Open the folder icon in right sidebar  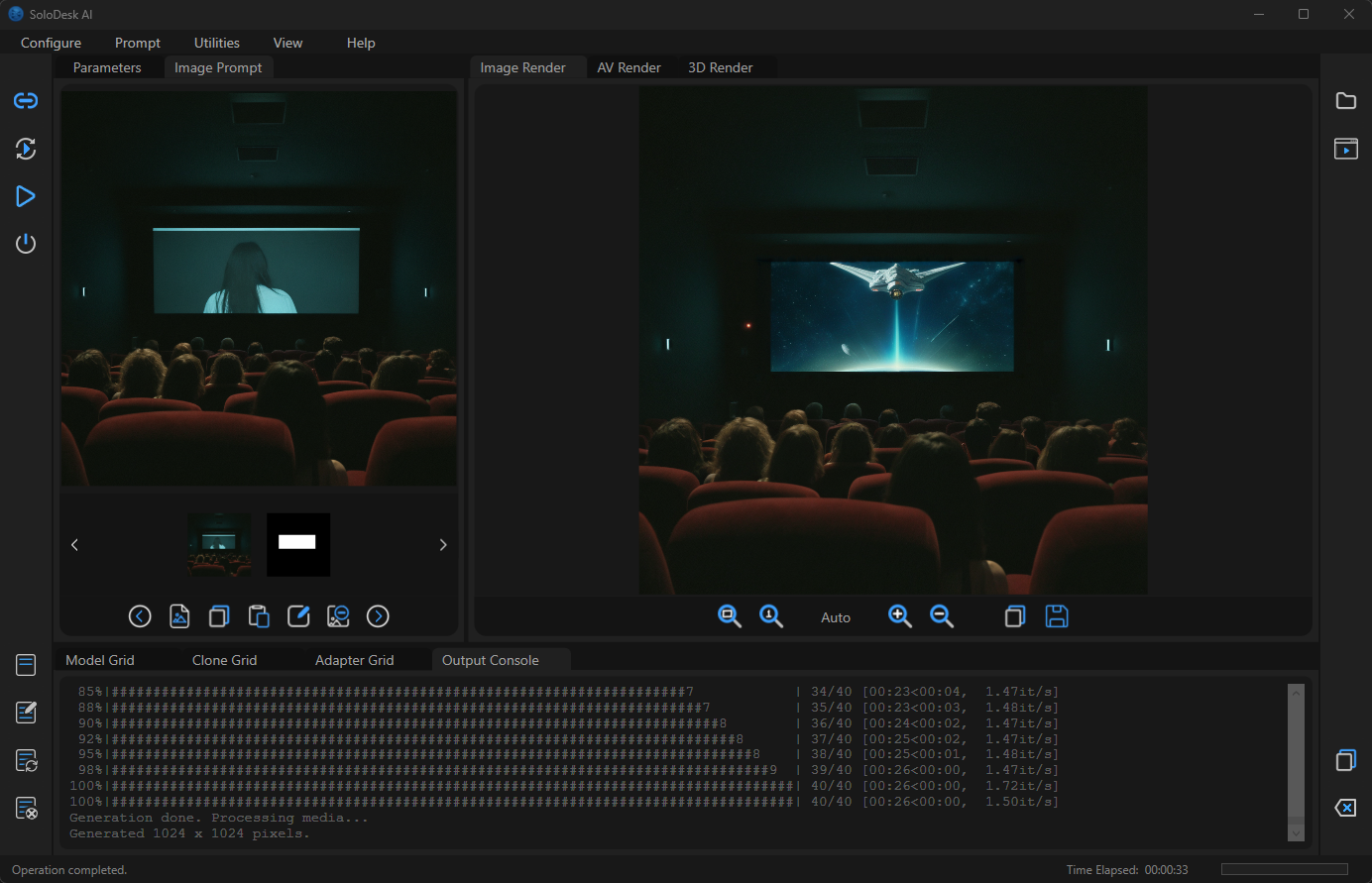pos(1345,101)
